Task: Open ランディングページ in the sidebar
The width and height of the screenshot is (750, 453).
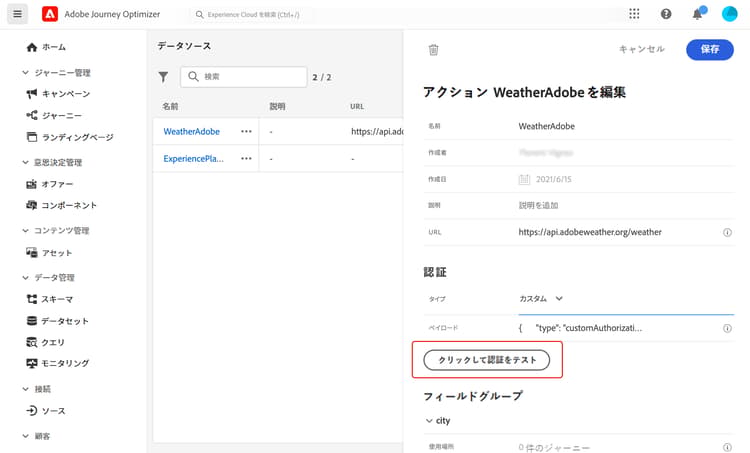Action: click(77, 137)
